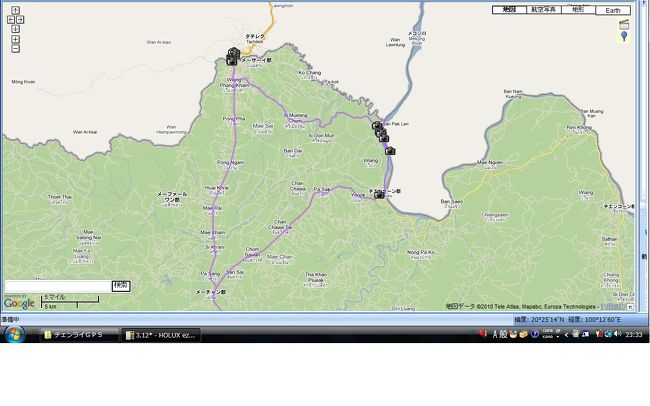This screenshot has height=406, width=650.
Task: Click the blue pushpin marker icon
Action: [x=624, y=36]
